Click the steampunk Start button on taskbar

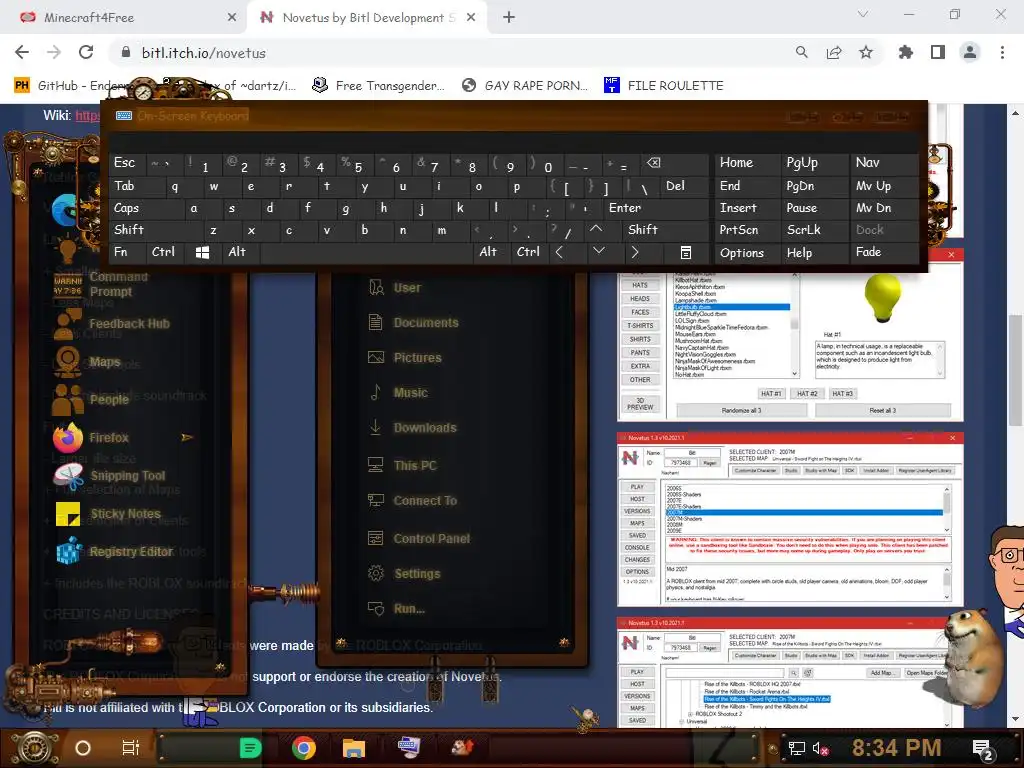pyautogui.click(x=35, y=748)
